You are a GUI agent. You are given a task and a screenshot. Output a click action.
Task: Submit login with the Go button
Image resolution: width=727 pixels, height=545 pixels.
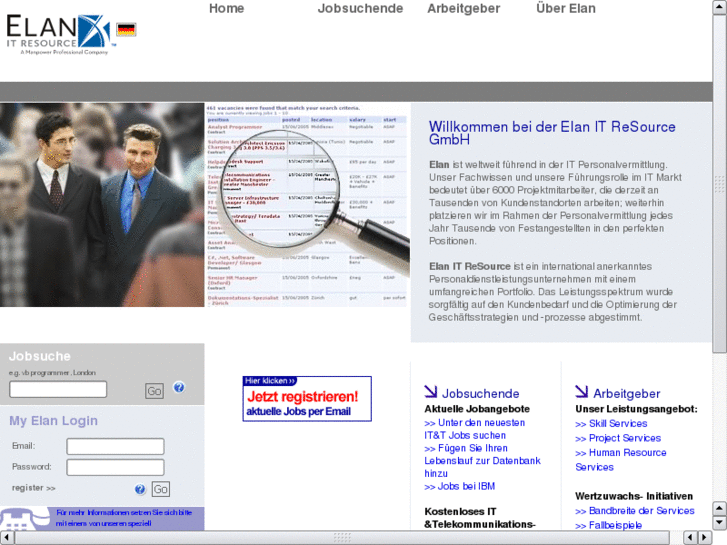click(161, 489)
